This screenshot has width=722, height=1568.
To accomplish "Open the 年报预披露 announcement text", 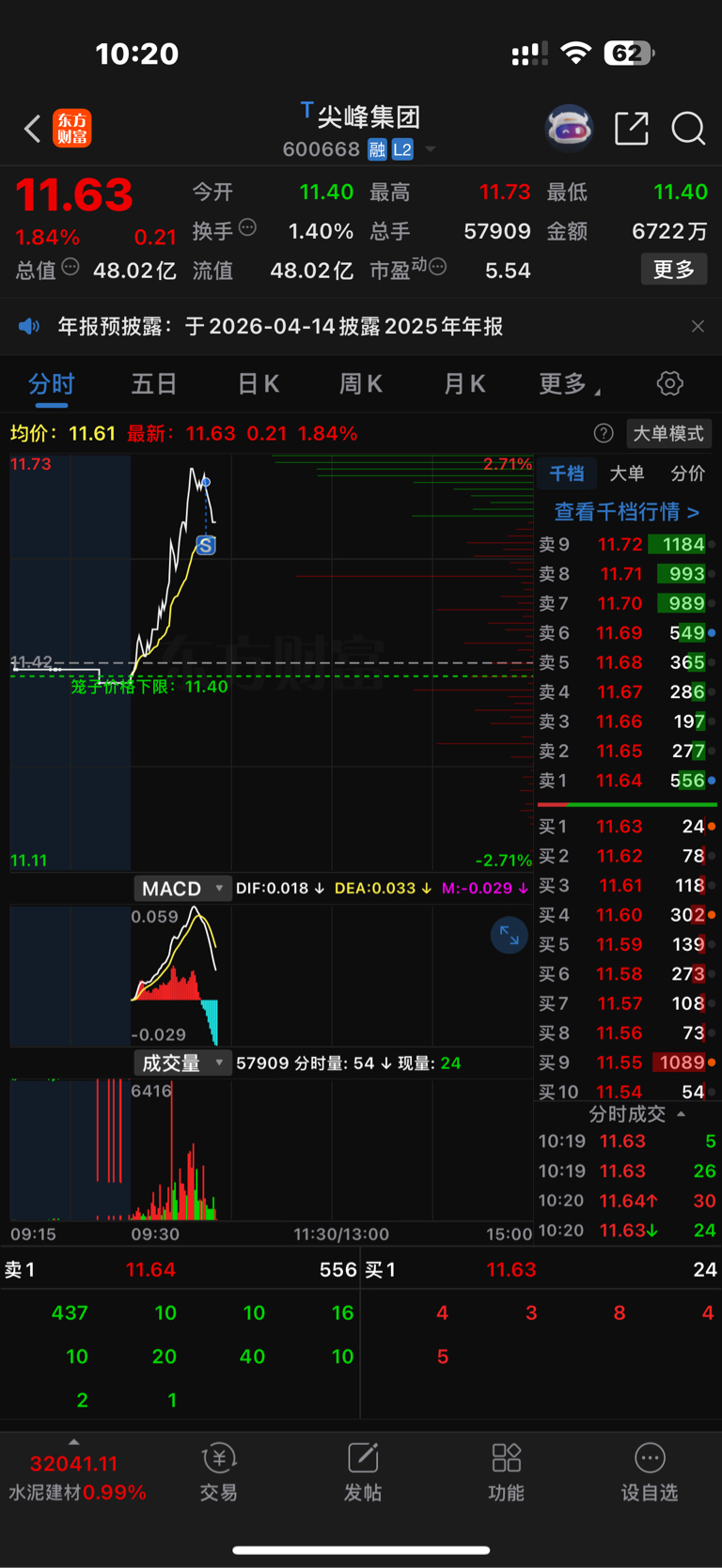I will pos(280,326).
